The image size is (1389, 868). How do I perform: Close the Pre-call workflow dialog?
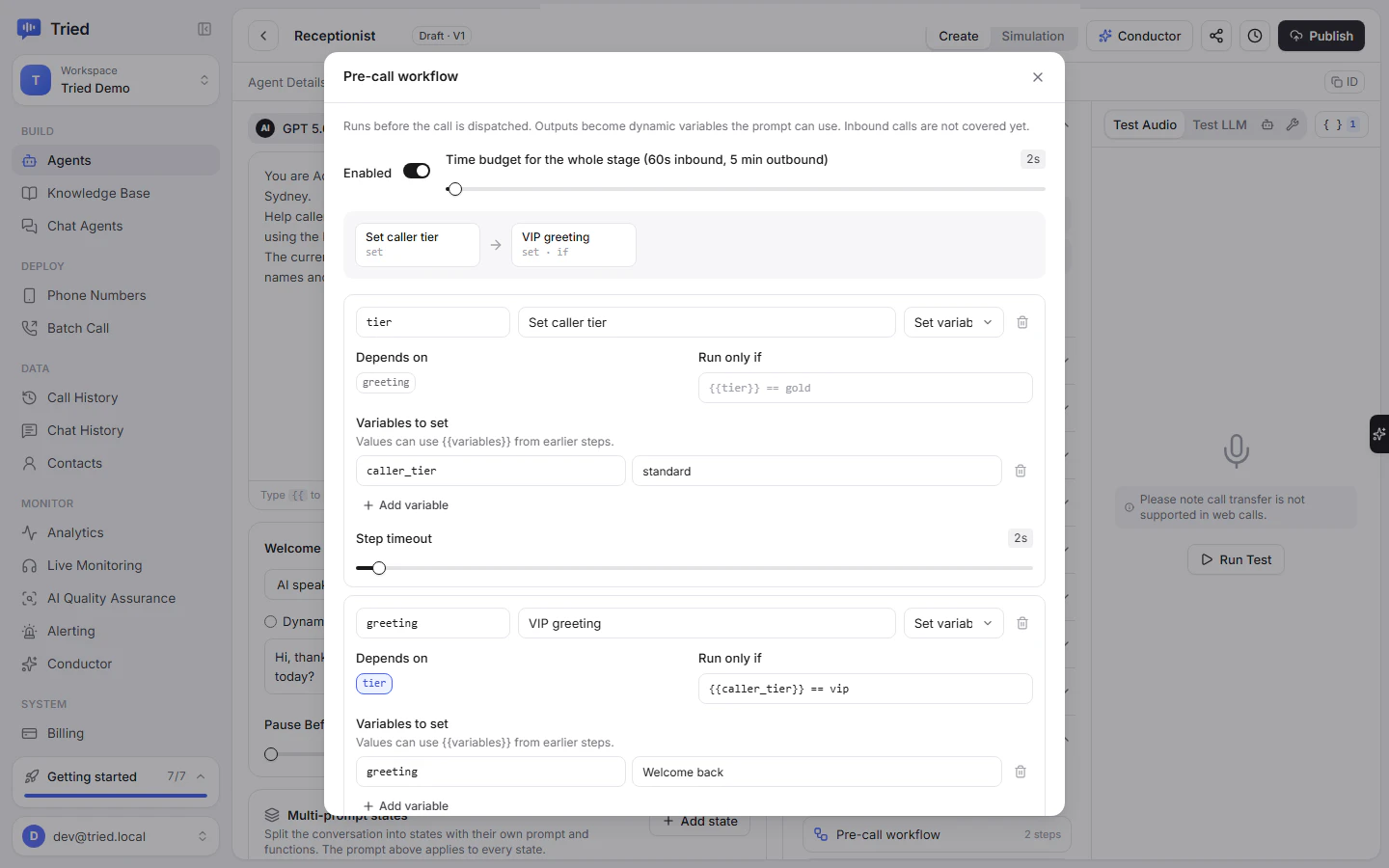coord(1038,77)
